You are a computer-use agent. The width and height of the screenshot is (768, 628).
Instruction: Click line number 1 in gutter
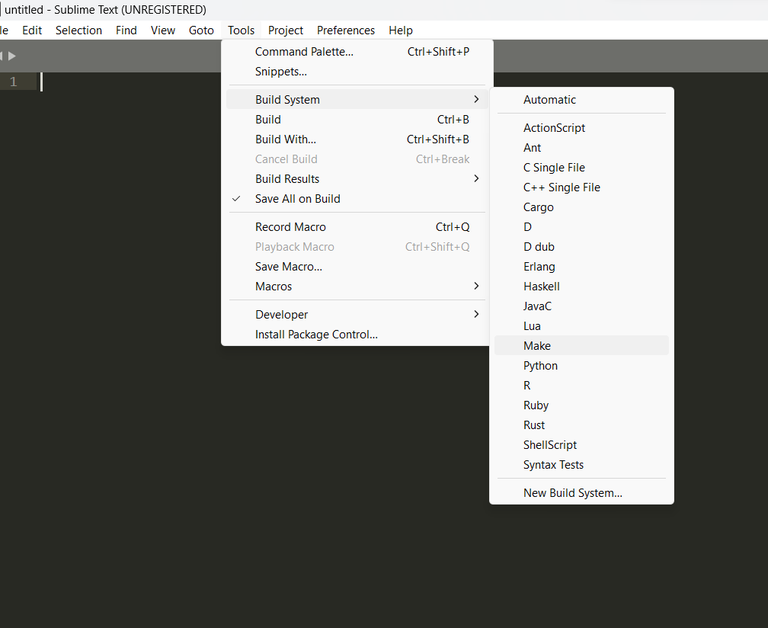point(13,82)
